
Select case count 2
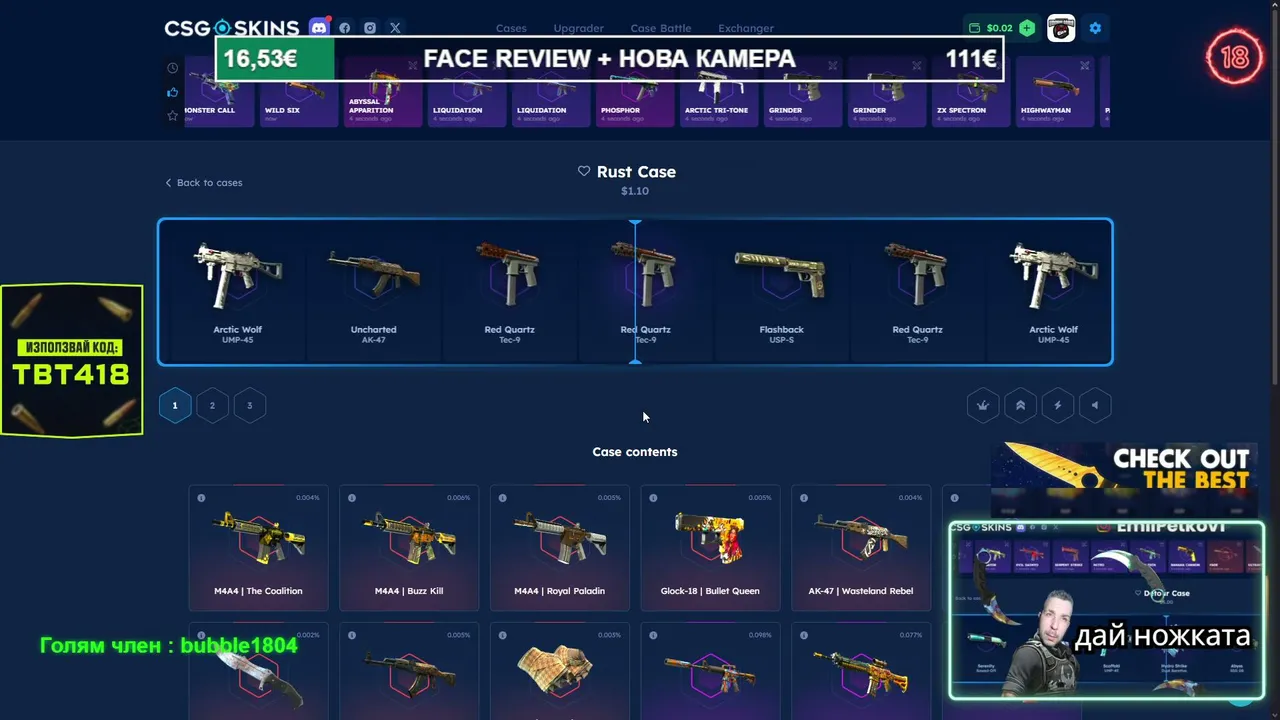pyautogui.click(x=212, y=405)
